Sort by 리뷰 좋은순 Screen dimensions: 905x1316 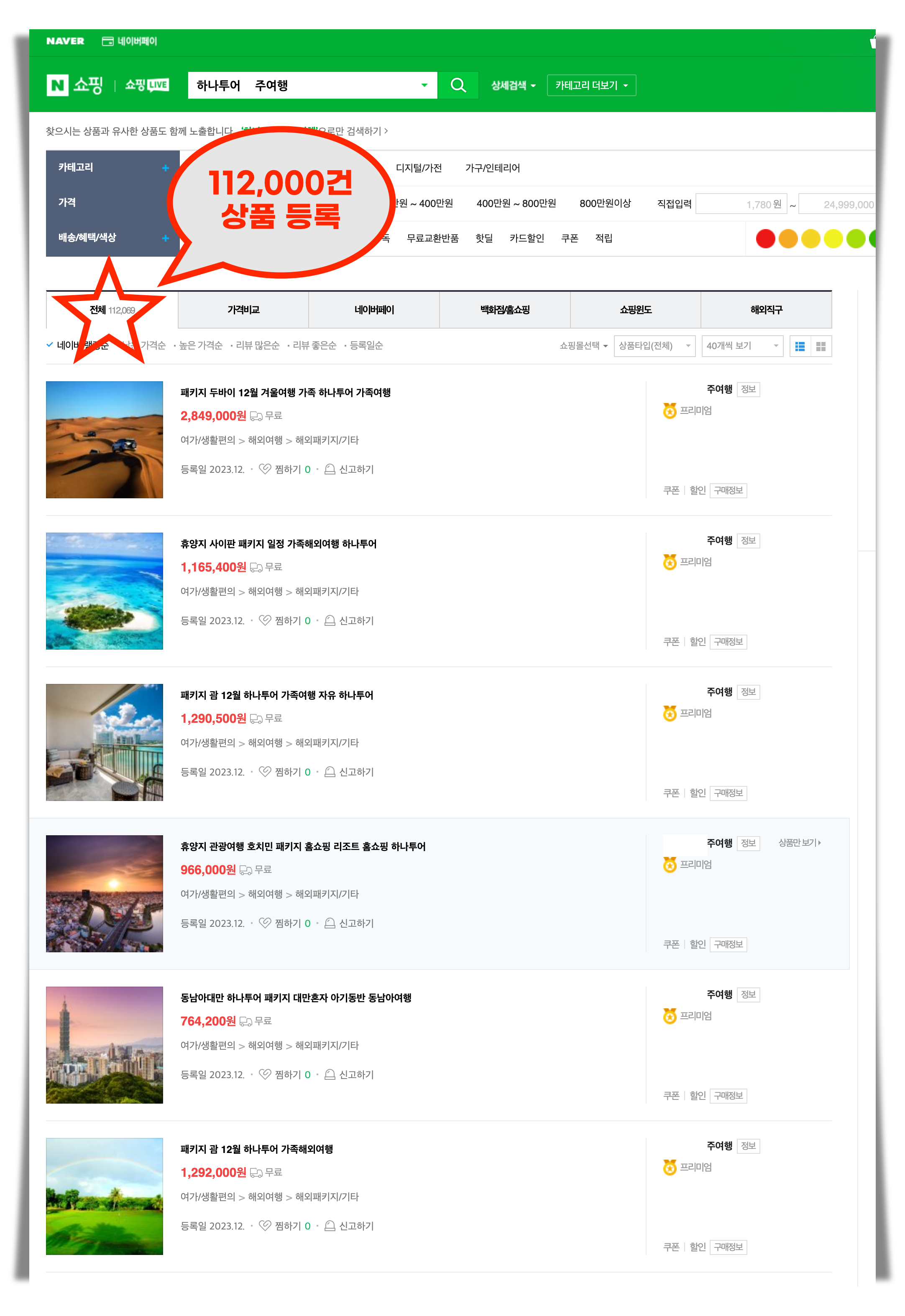click(314, 345)
